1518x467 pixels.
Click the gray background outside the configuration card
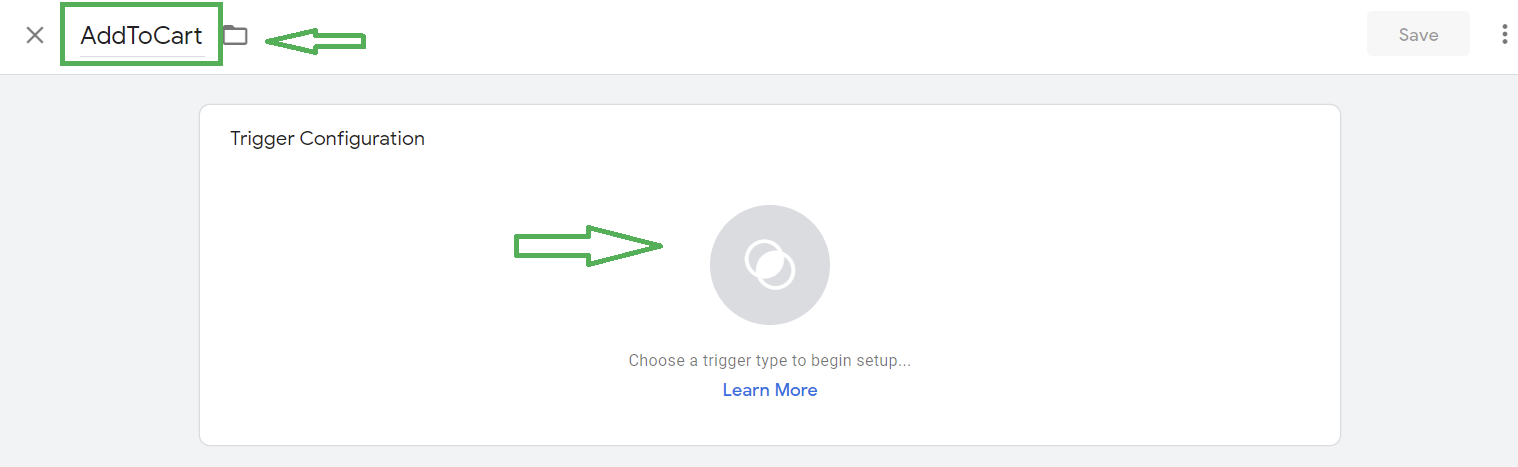pyautogui.click(x=100, y=270)
